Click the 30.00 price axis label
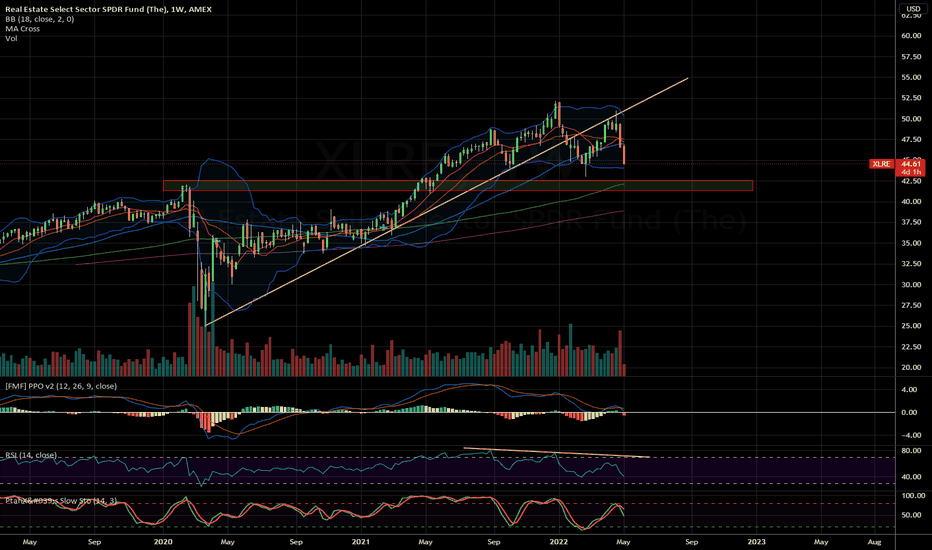 (911, 284)
